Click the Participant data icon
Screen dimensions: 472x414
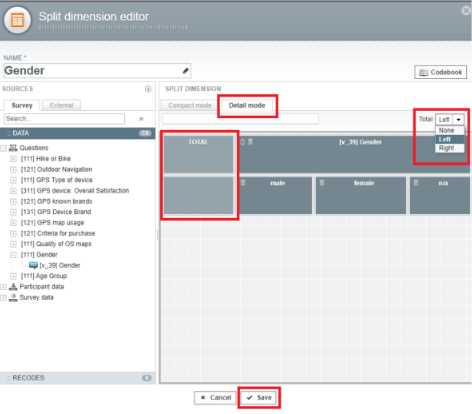pos(13,287)
